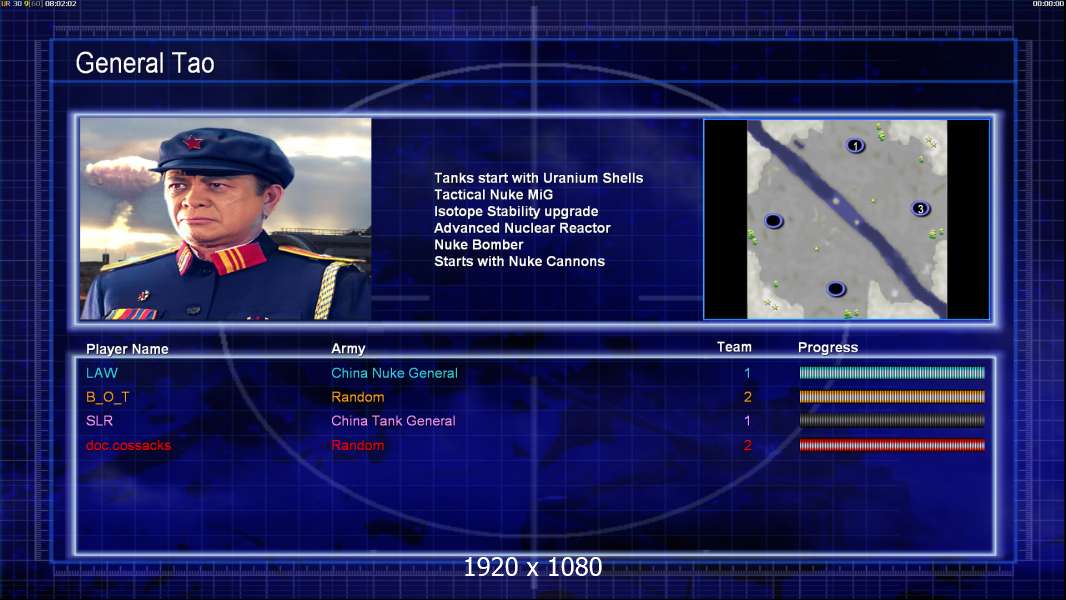The image size is (1066, 600).
Task: Click B_O_T's orange progress bar
Action: pyautogui.click(x=892, y=397)
